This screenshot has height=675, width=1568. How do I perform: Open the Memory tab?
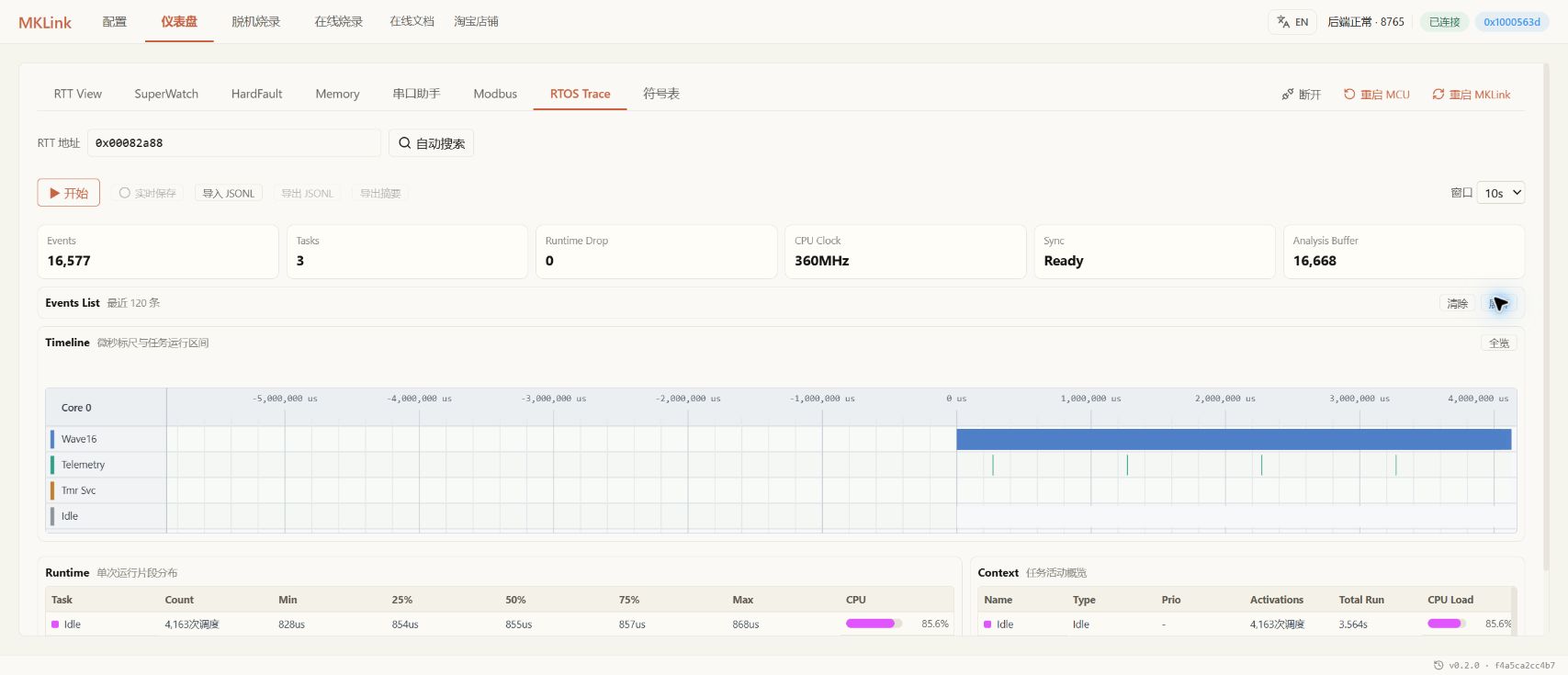coord(337,94)
